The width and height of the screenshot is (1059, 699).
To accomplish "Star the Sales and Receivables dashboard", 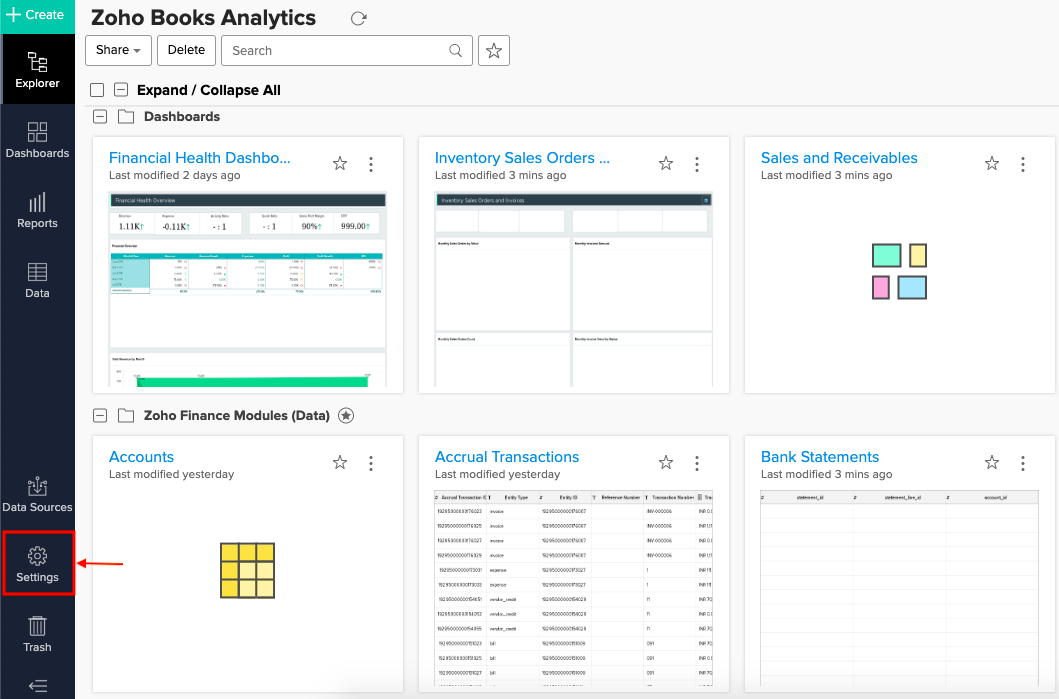I will (x=991, y=164).
